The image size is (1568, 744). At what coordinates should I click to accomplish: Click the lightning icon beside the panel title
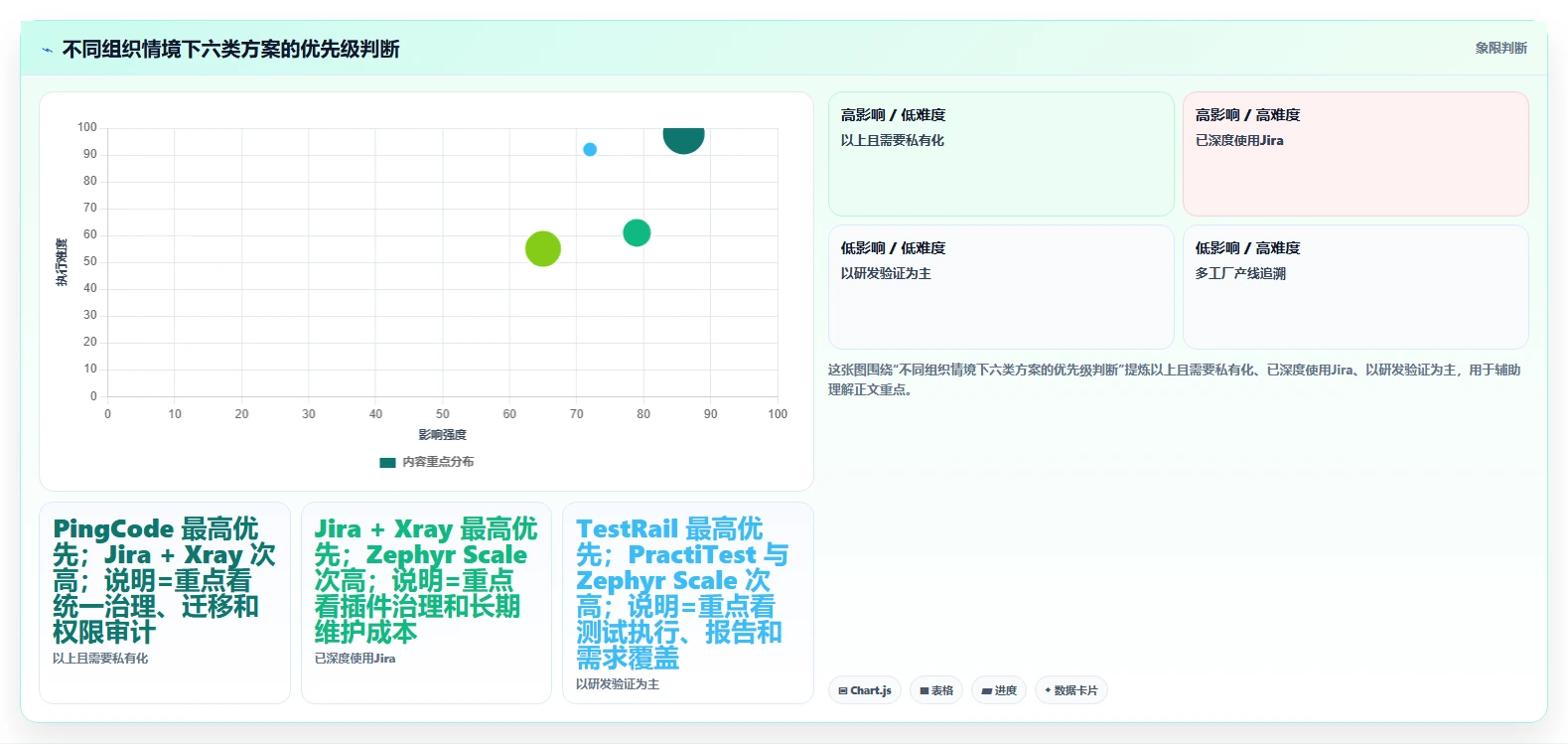click(47, 50)
